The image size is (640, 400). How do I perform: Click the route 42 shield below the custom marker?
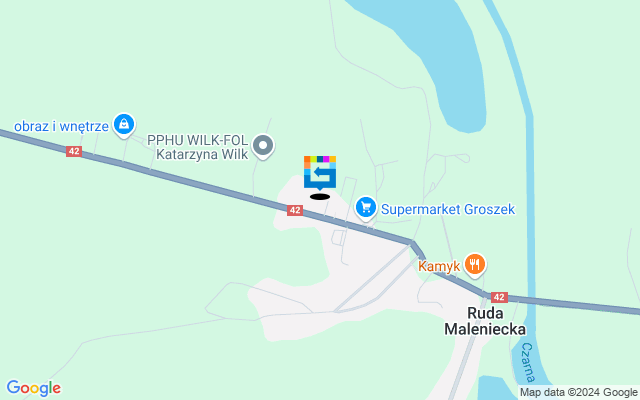[295, 210]
